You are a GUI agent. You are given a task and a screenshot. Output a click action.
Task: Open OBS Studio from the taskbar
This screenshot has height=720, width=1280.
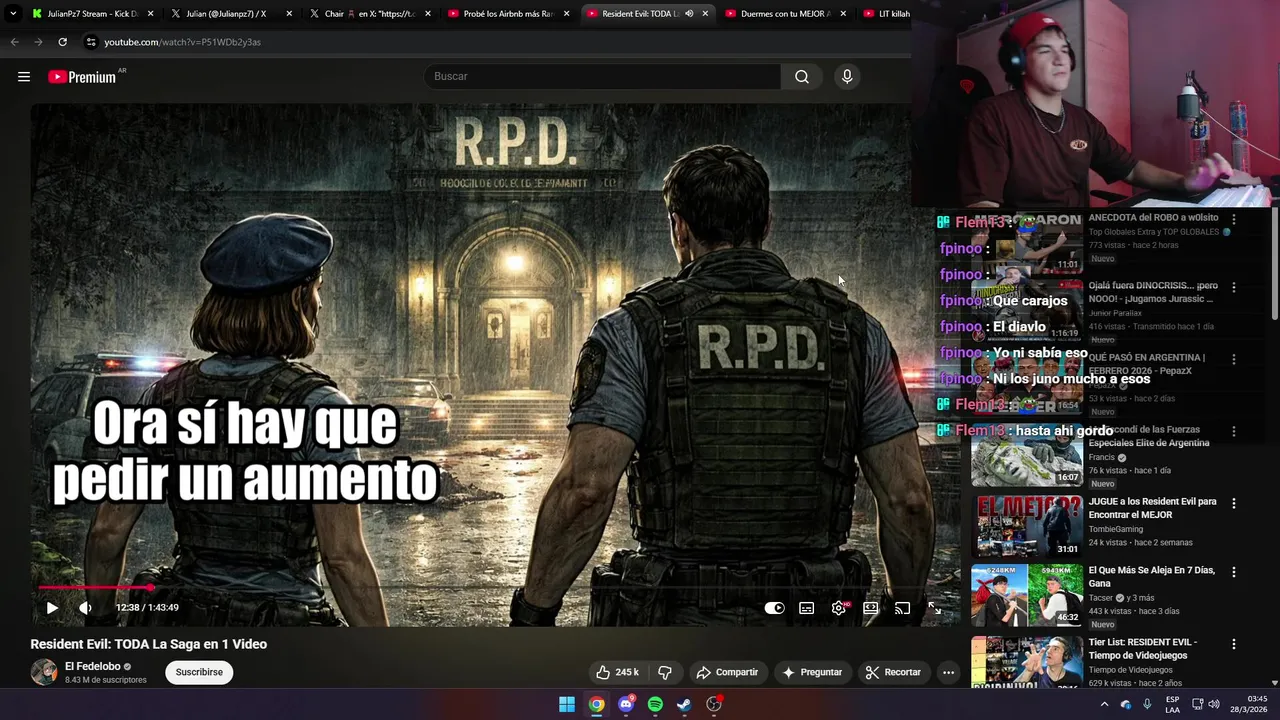point(714,704)
